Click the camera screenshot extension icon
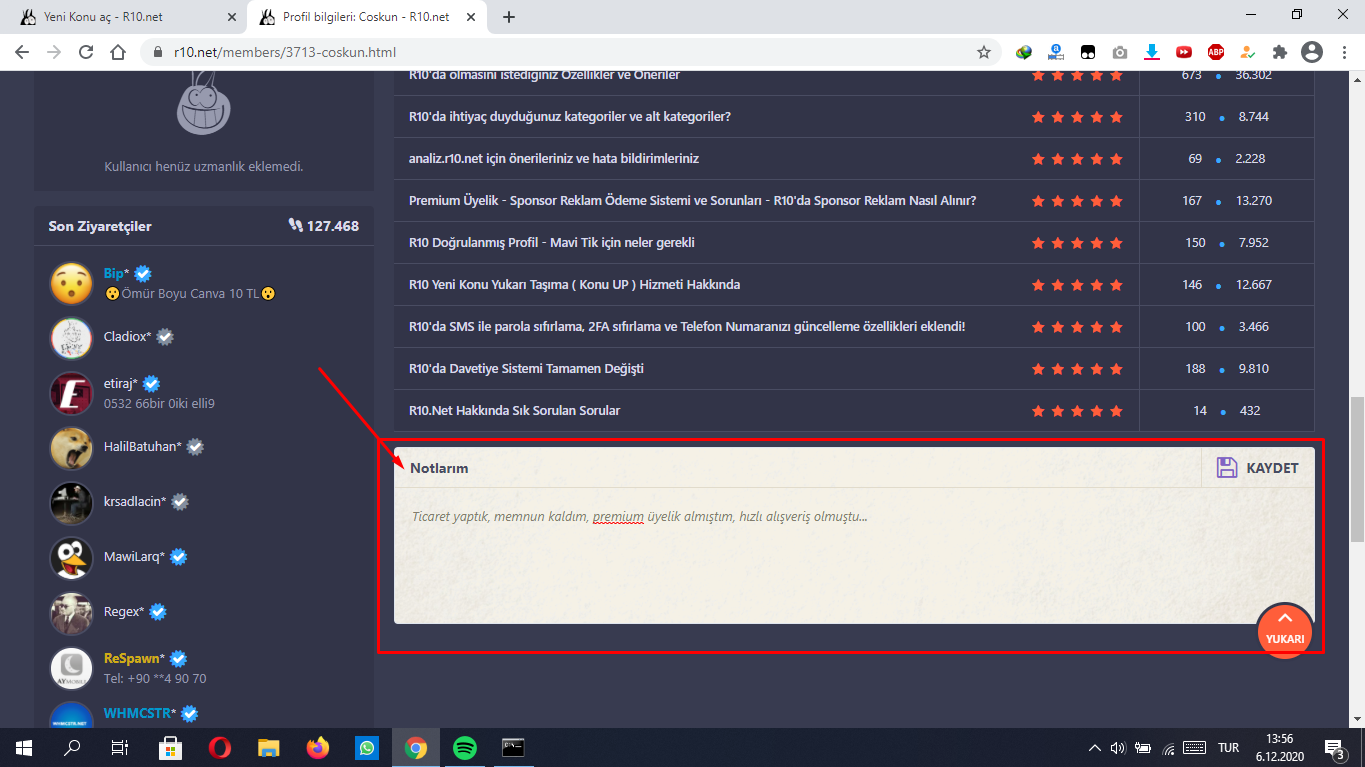This screenshot has width=1365, height=767. (1120, 52)
